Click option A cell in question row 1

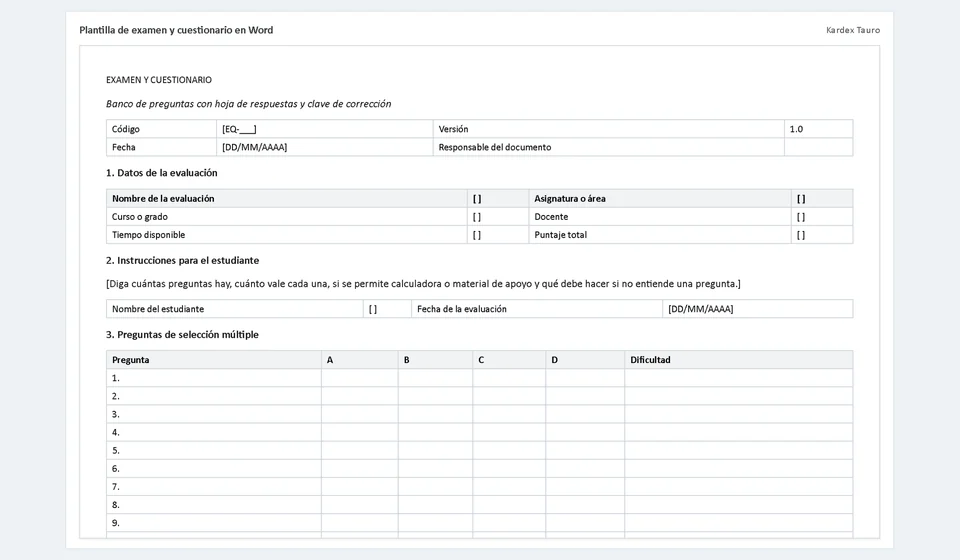360,378
